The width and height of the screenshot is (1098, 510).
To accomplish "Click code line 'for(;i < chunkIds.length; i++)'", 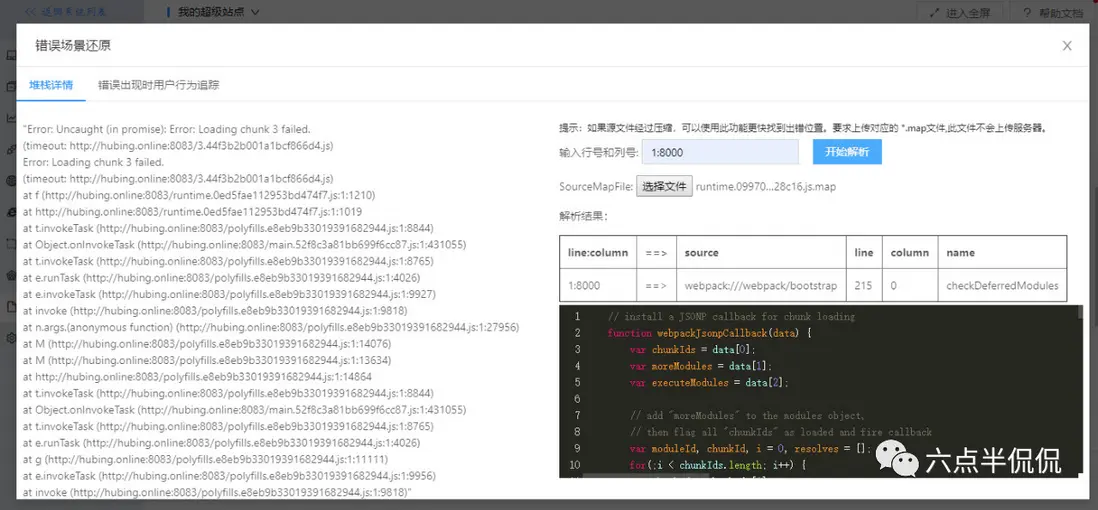I will (719, 464).
